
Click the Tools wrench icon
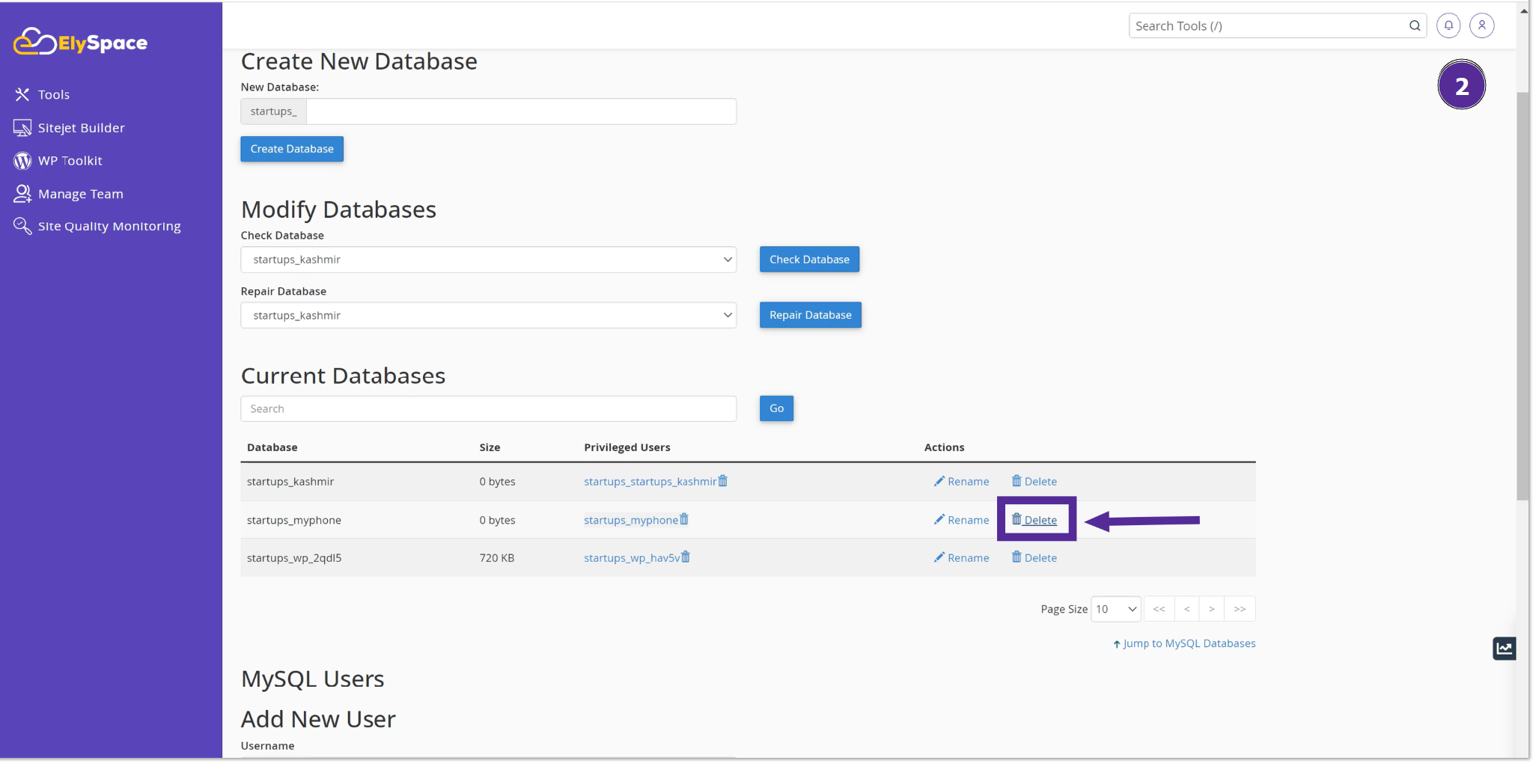pyautogui.click(x=22, y=94)
